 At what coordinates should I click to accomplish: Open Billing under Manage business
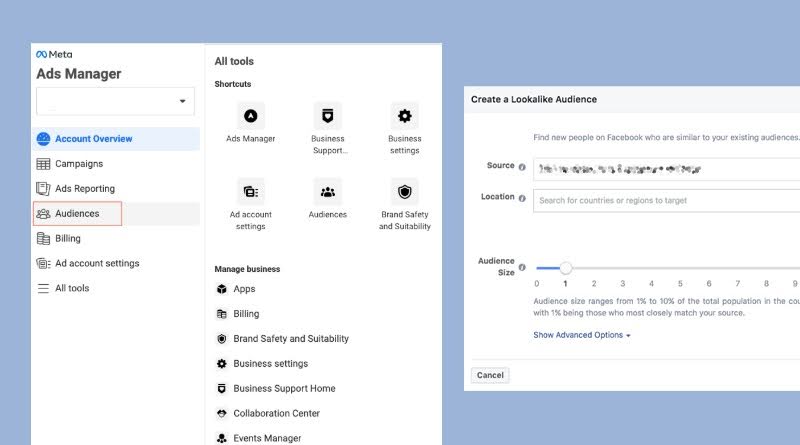point(246,314)
